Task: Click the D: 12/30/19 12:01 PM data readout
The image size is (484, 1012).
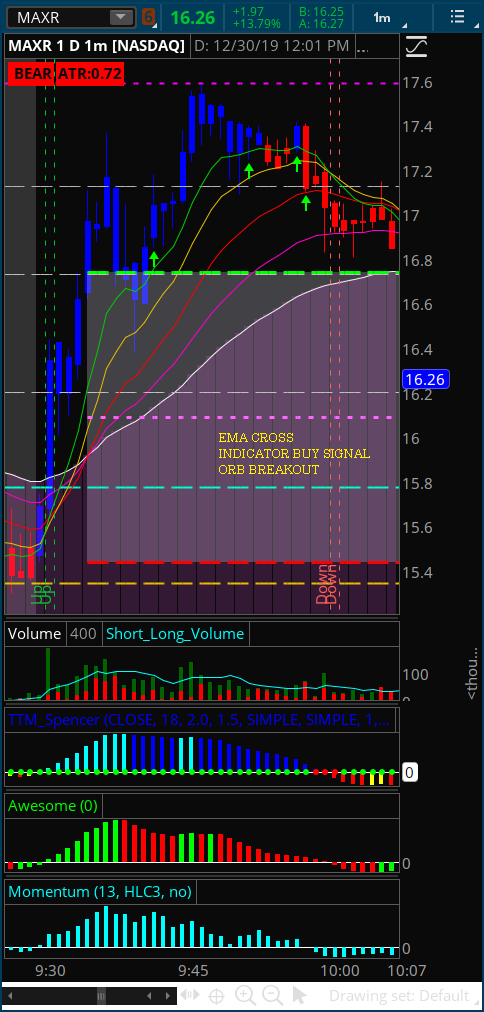Action: tap(271, 46)
